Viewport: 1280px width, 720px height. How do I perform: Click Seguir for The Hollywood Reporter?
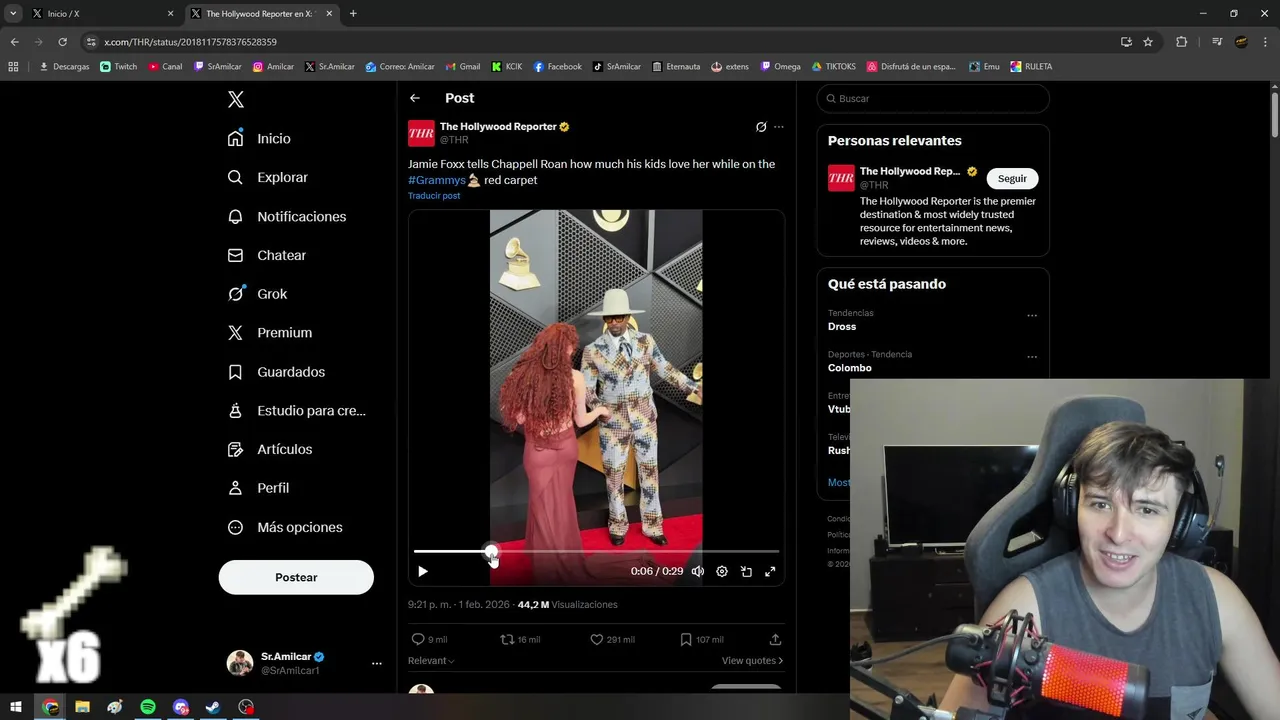pos(1012,178)
